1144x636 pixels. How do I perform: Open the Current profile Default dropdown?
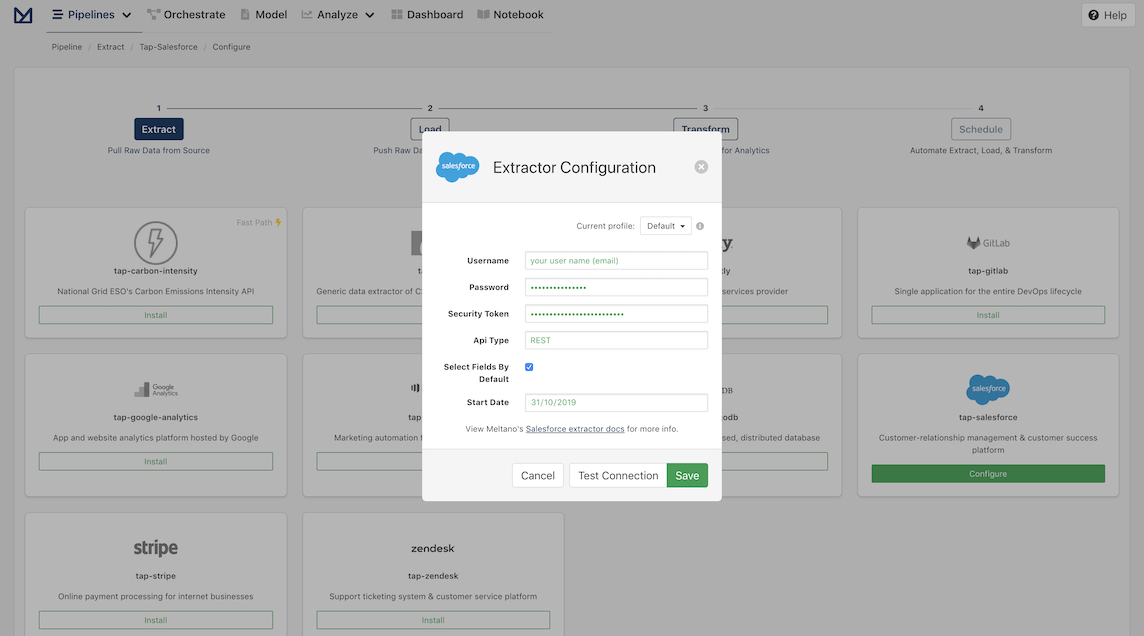point(665,226)
